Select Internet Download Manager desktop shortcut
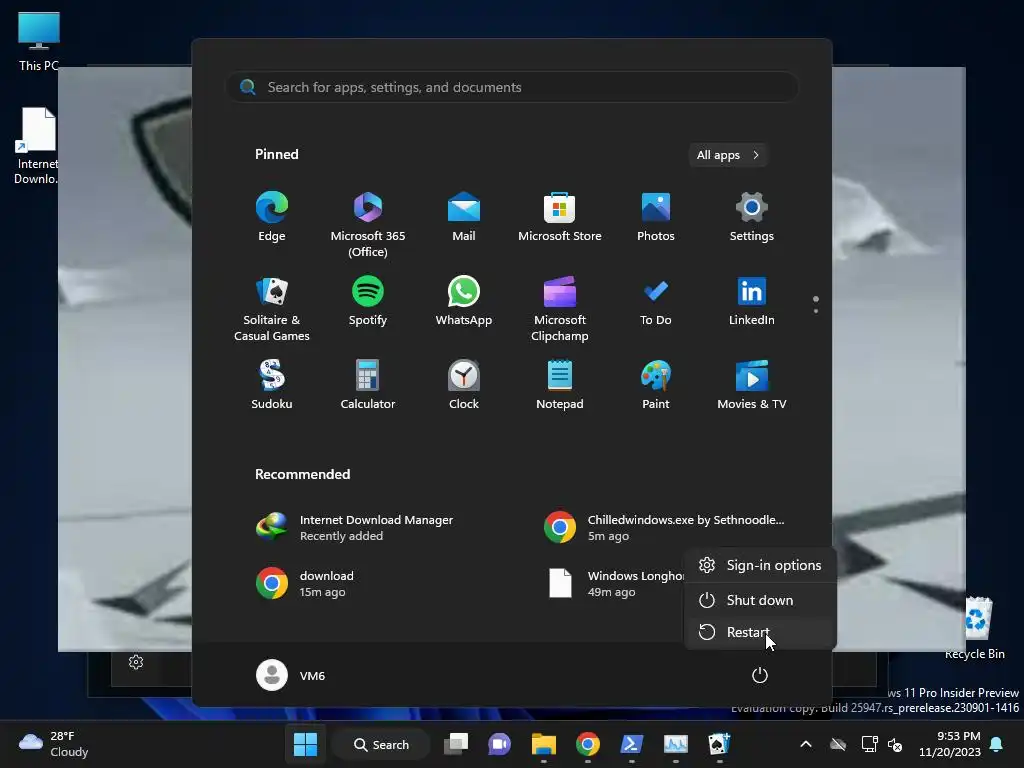Screen dimensions: 1024x768 tap(37, 145)
